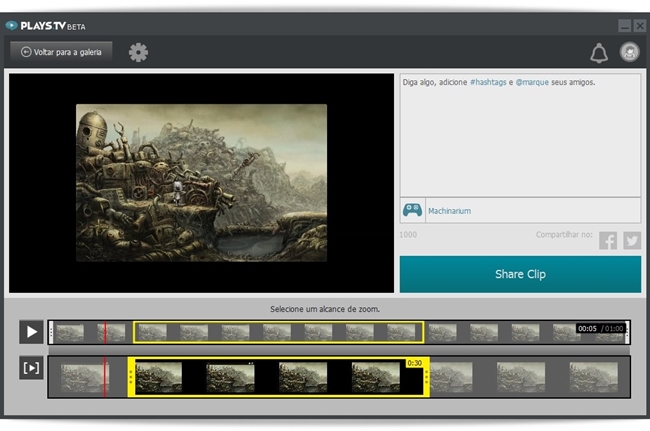Click the red playhead on upper timeline
Image resolution: width=650 pixels, height=431 pixels.
click(104, 331)
